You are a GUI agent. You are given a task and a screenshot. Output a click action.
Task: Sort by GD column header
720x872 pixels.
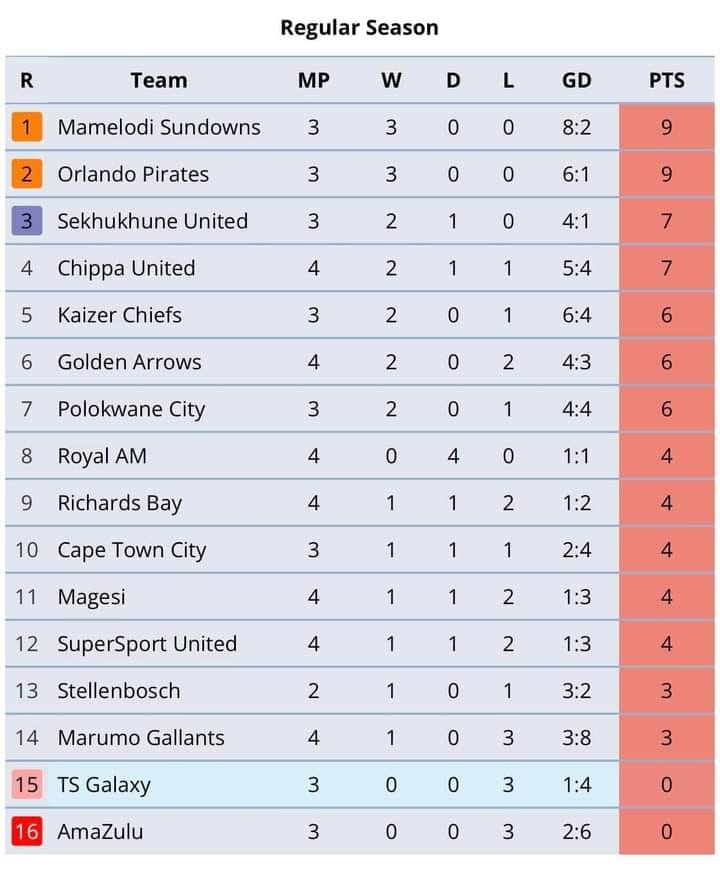coord(577,80)
